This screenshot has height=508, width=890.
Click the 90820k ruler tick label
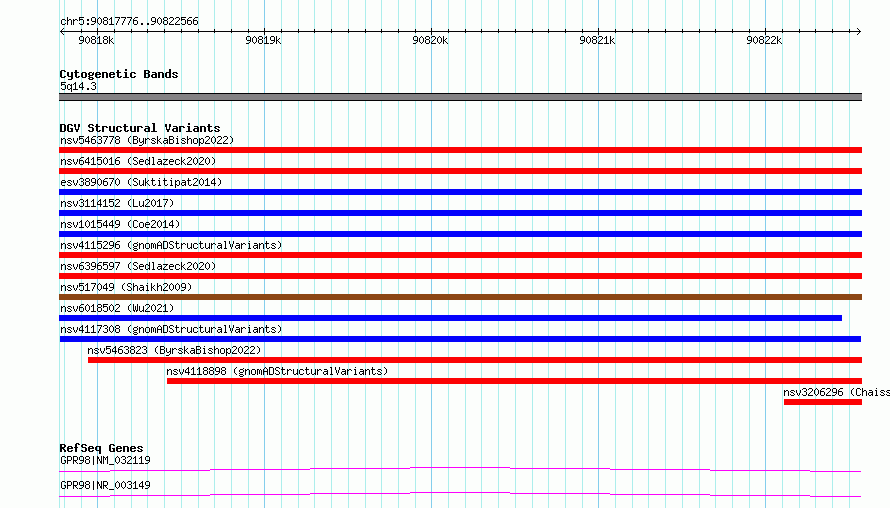click(x=430, y=40)
